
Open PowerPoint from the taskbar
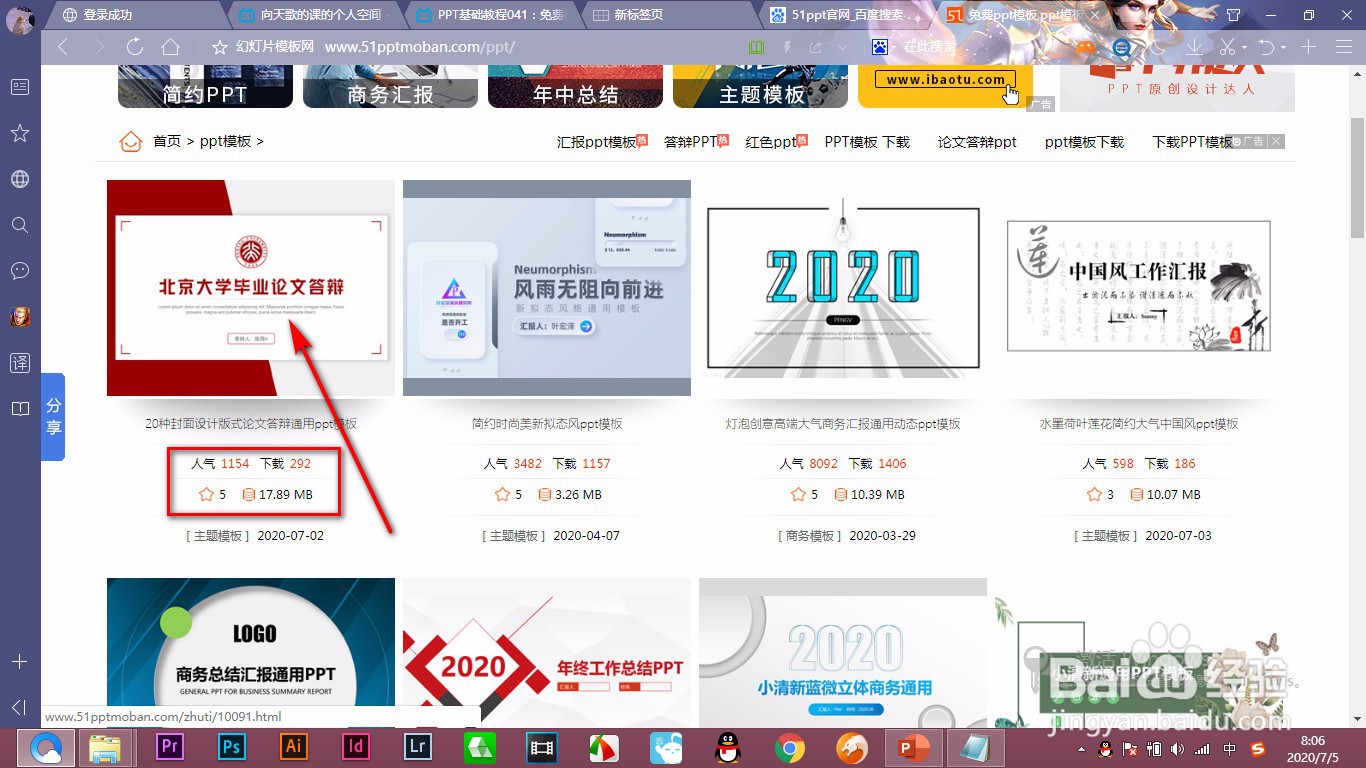tap(912, 747)
